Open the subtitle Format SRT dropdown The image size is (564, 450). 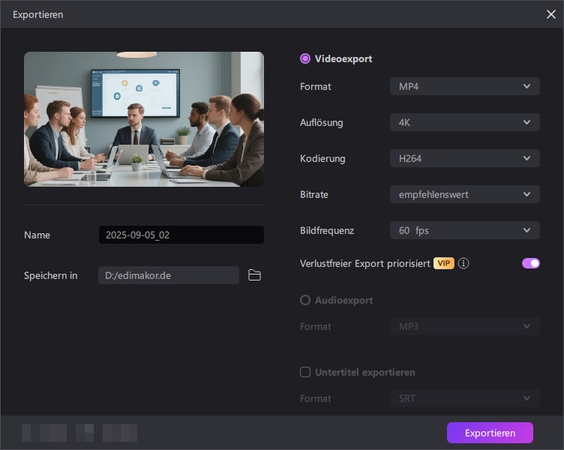point(464,398)
